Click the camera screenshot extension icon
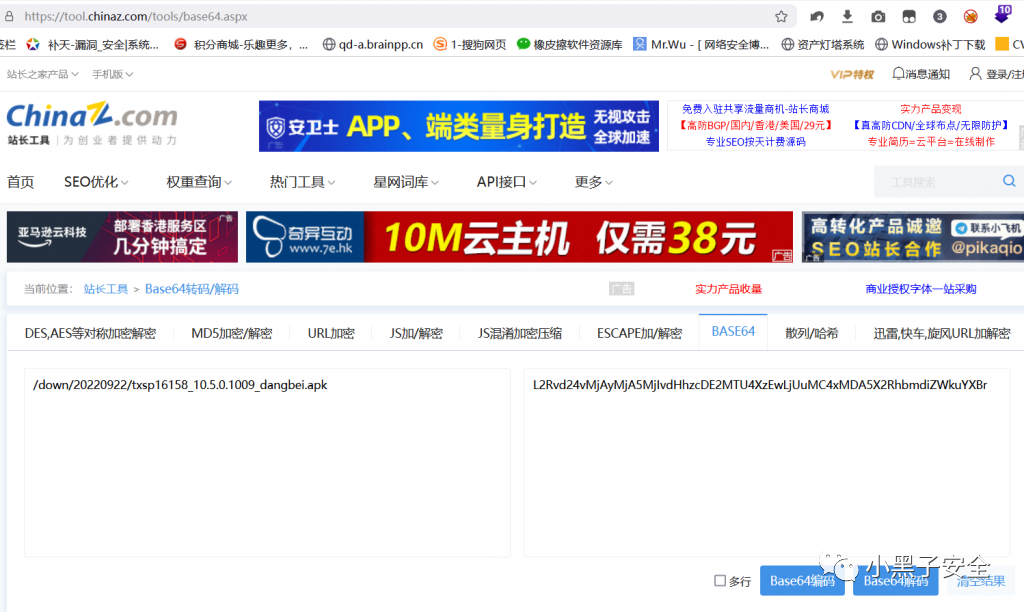The width and height of the screenshot is (1024, 612). pos(878,17)
